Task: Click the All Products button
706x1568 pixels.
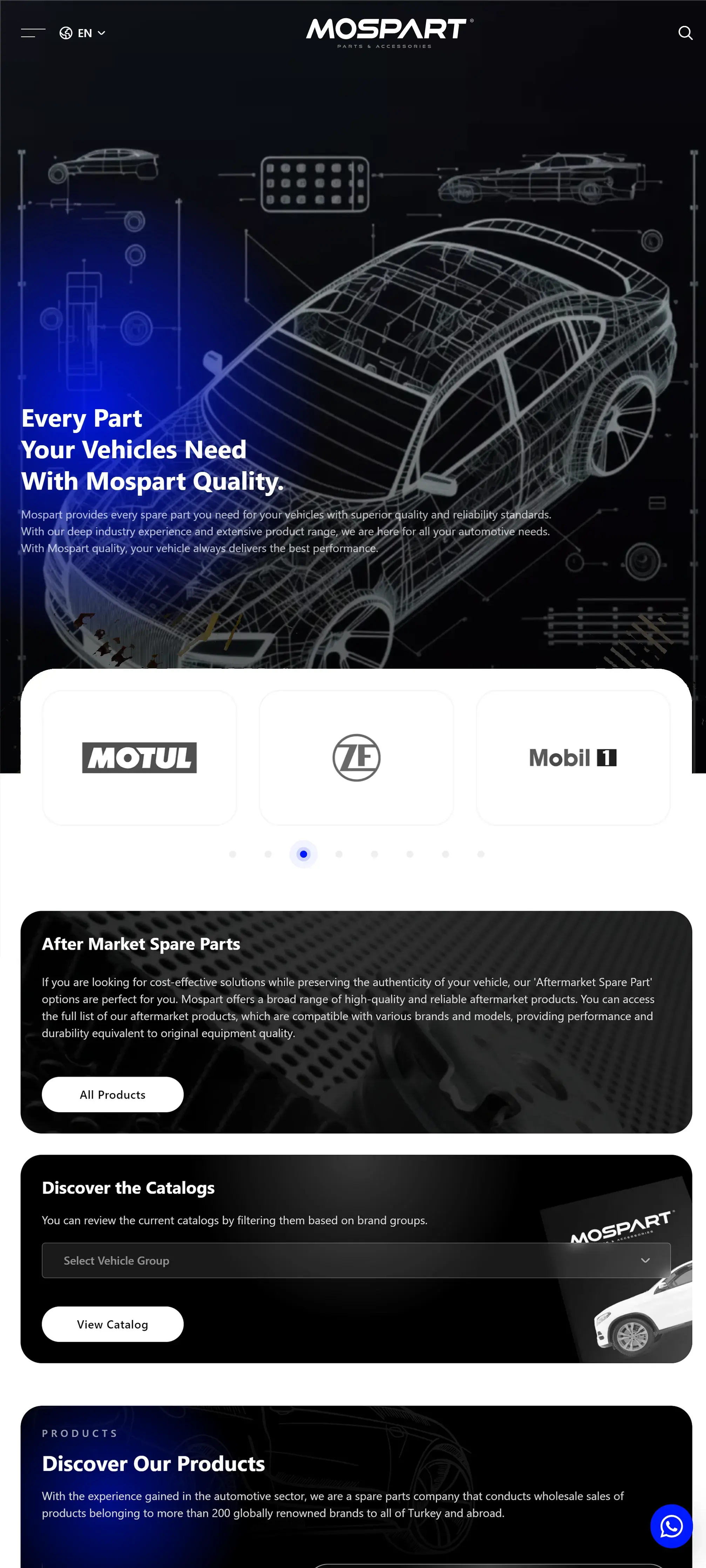Action: (x=113, y=1094)
